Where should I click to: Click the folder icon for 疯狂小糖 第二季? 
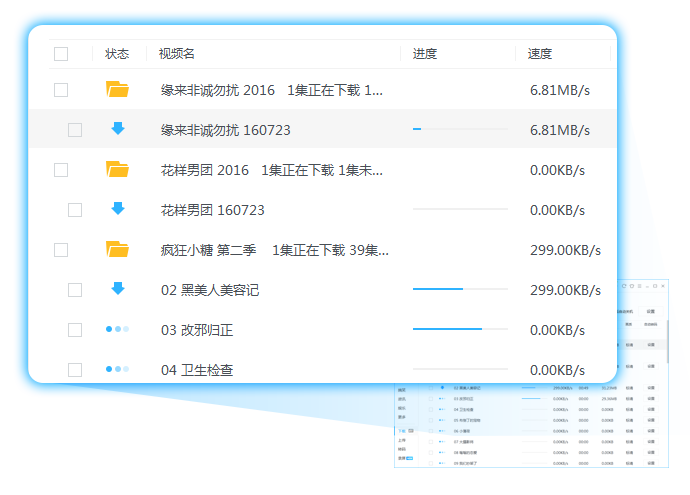tap(117, 249)
